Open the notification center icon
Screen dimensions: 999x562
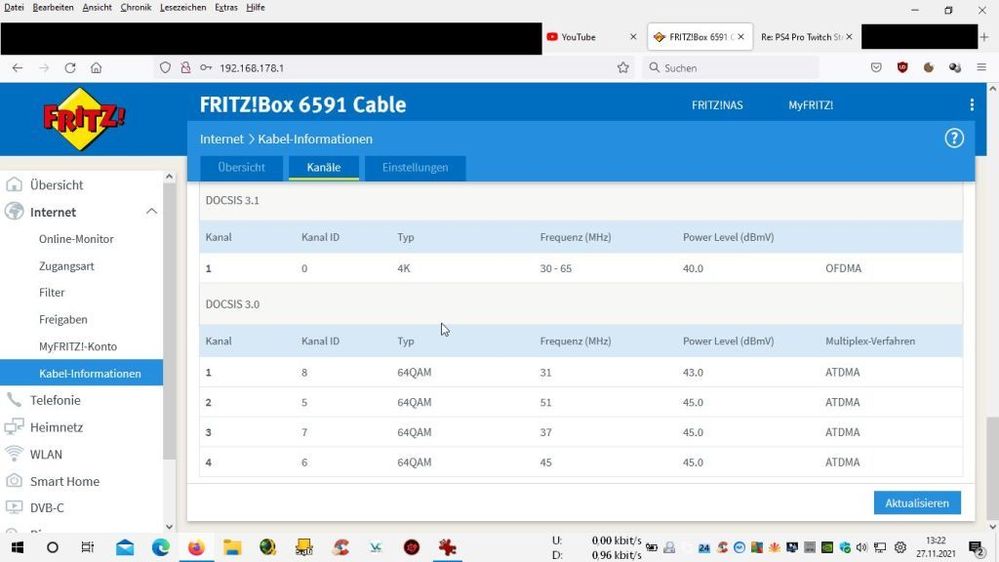[x=976, y=547]
